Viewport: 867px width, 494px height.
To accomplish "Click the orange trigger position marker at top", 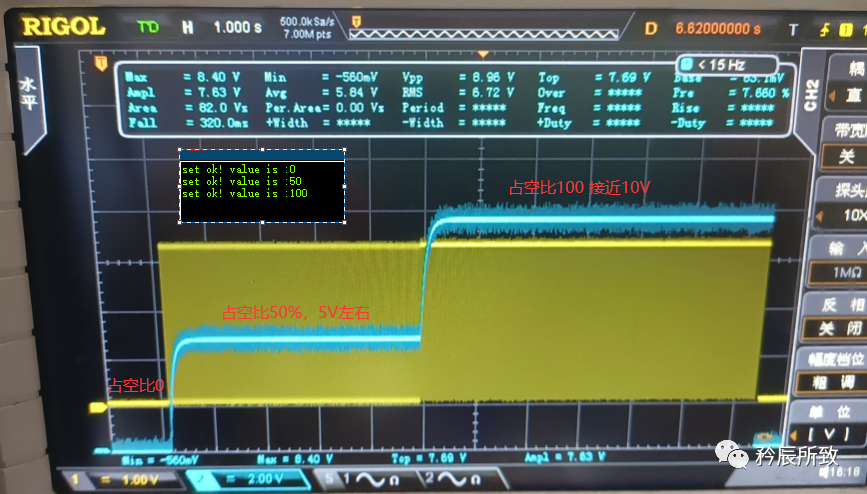I will [485, 55].
